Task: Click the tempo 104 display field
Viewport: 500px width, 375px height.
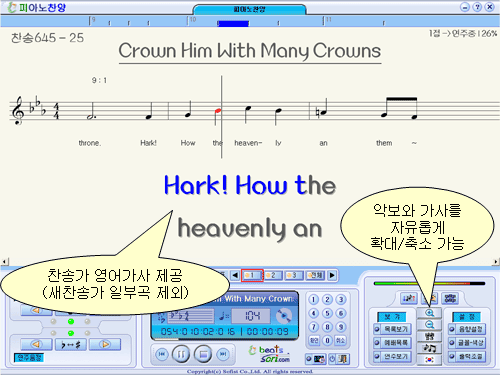Action: [251, 316]
